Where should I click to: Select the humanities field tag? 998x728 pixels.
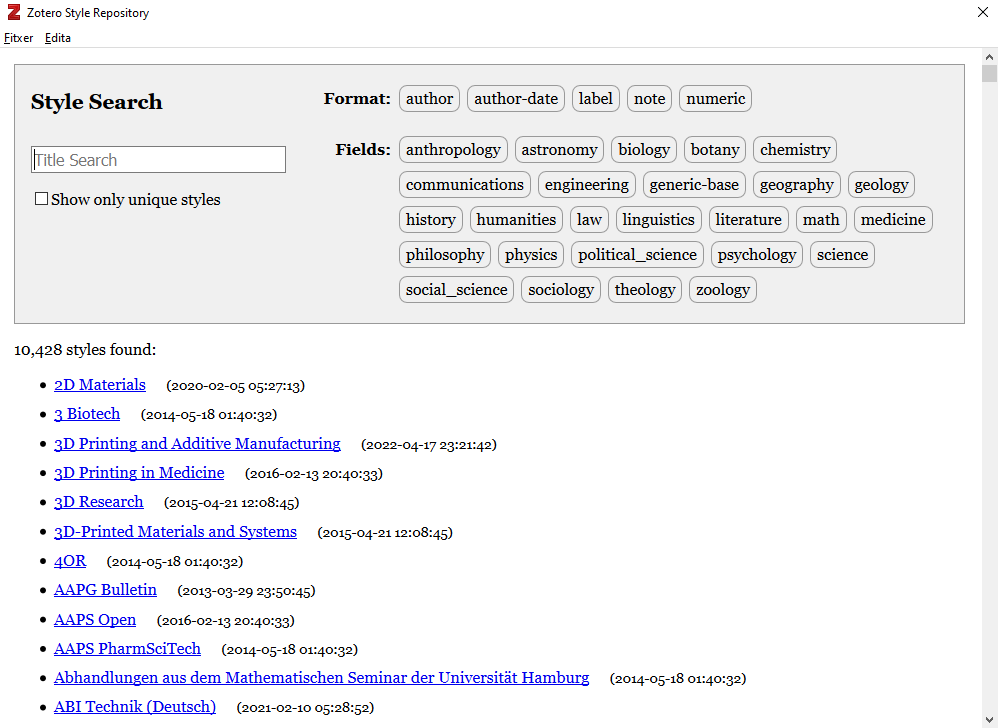pyautogui.click(x=516, y=220)
